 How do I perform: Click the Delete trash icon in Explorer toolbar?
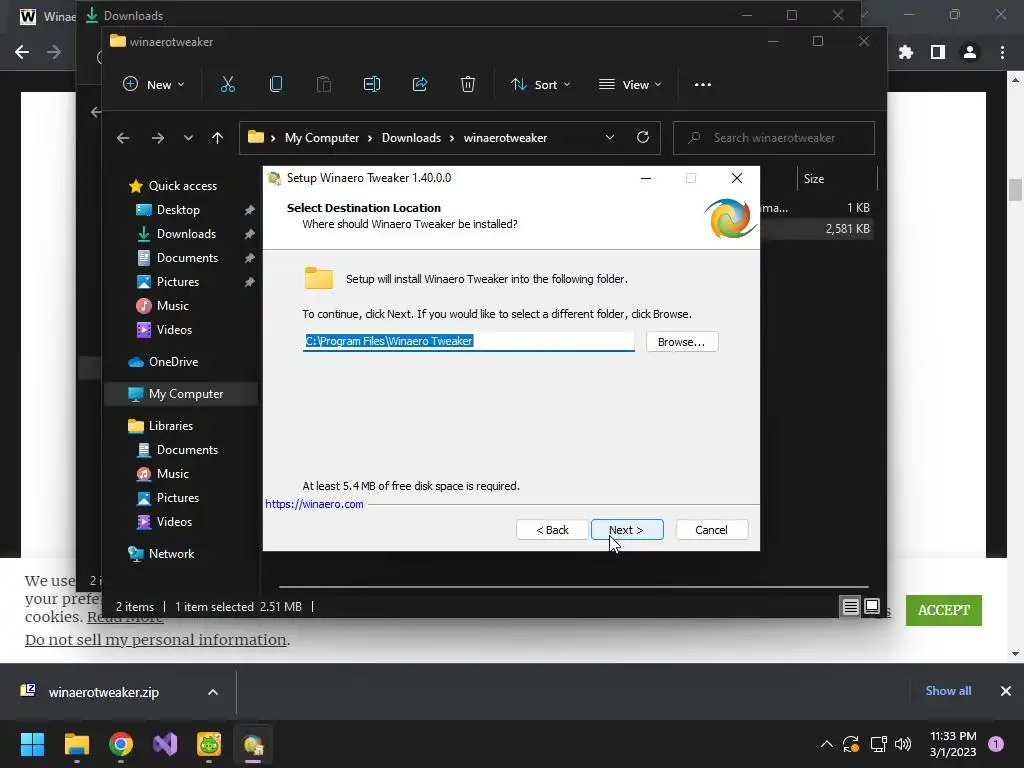468,84
